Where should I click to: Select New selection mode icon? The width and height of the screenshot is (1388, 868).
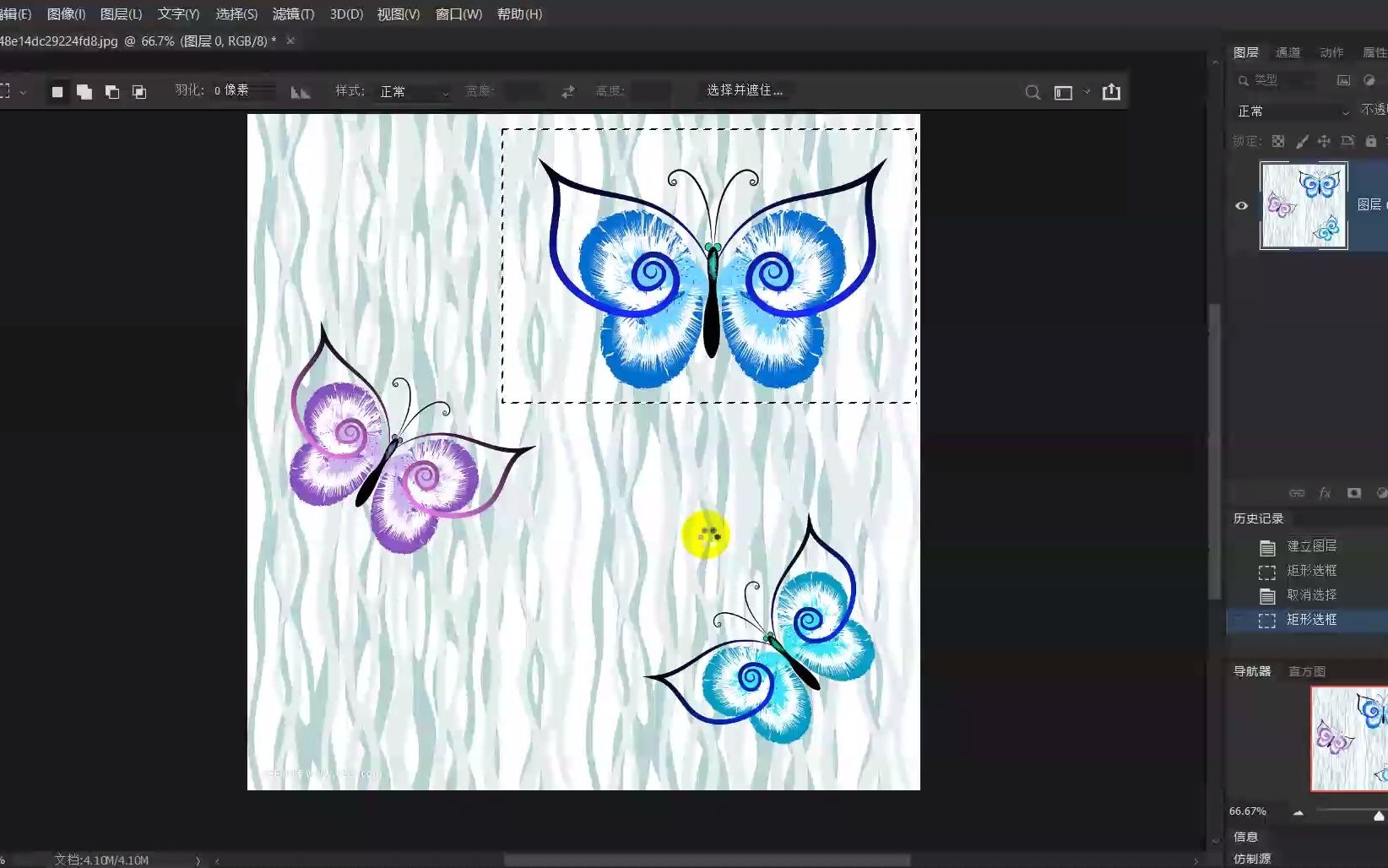tap(57, 92)
